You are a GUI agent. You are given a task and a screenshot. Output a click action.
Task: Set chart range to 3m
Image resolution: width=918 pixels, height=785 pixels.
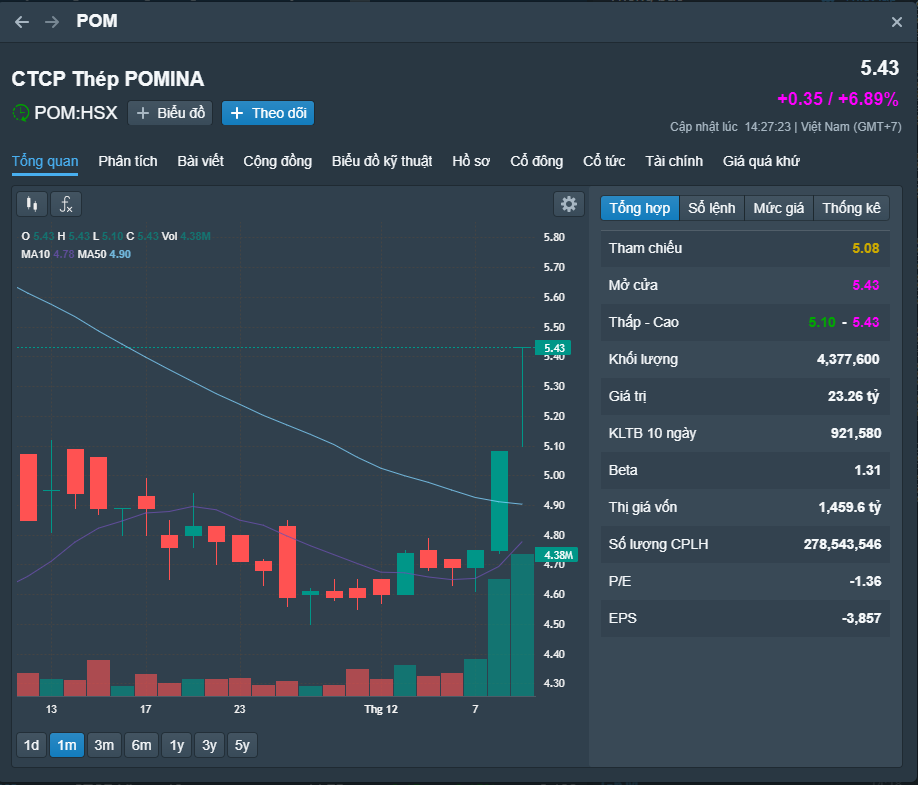104,745
